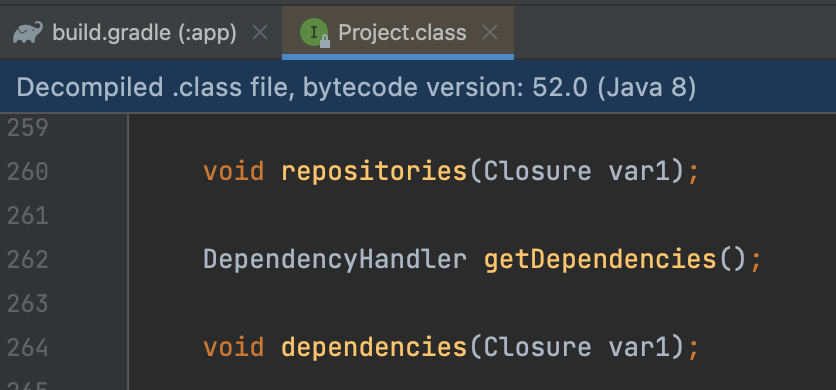Click line number 264 in the gutter
The width and height of the screenshot is (836, 390).
28,347
